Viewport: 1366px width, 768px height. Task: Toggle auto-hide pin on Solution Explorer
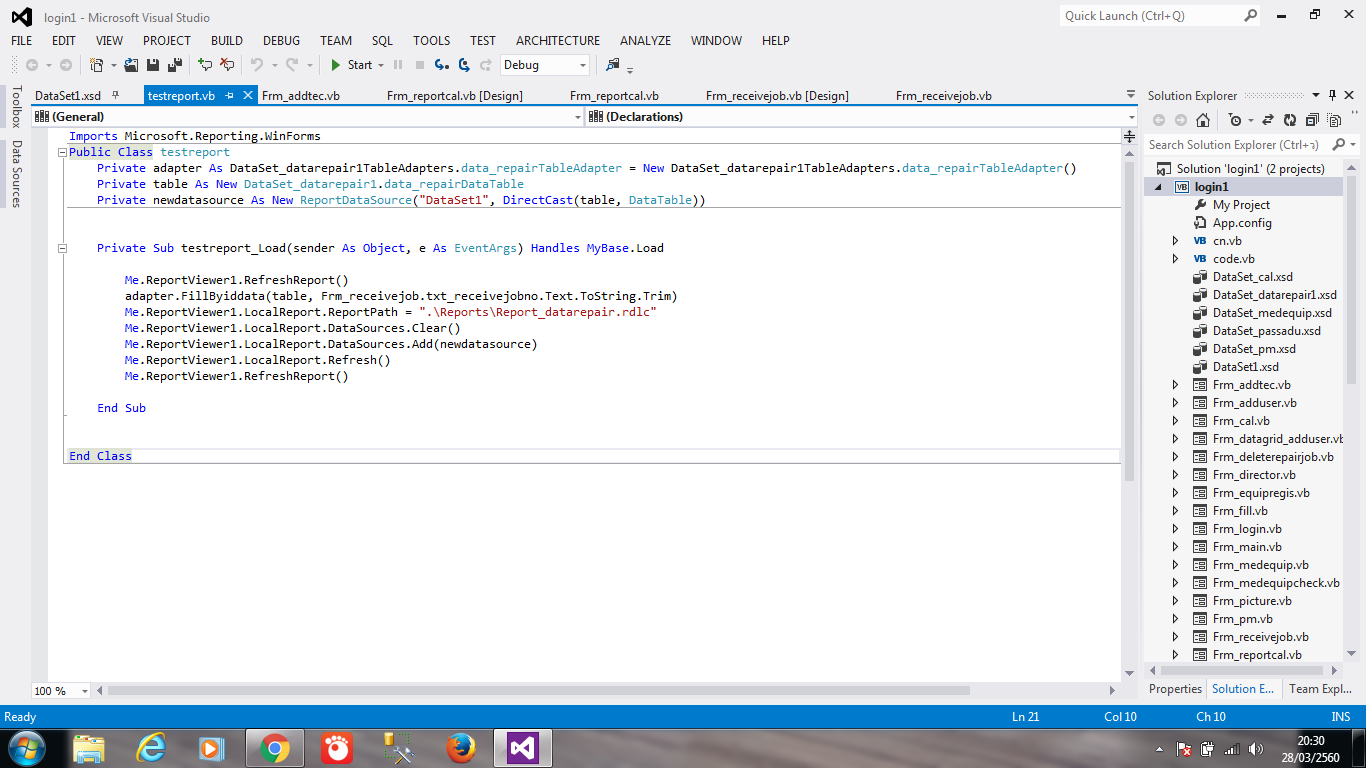pos(1332,96)
